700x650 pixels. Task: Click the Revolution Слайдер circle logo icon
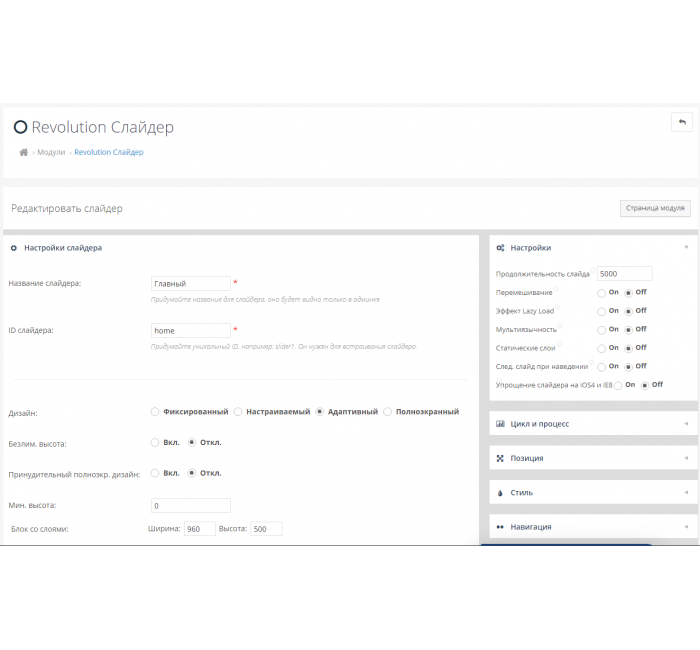click(x=20, y=127)
